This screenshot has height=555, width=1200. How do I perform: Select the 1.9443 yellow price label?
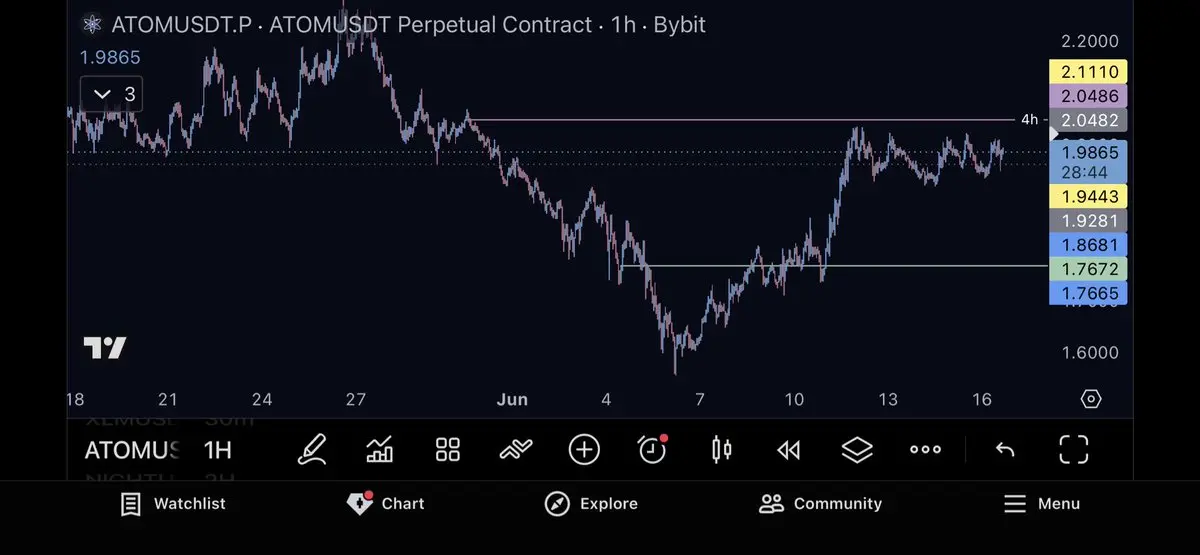point(1088,196)
